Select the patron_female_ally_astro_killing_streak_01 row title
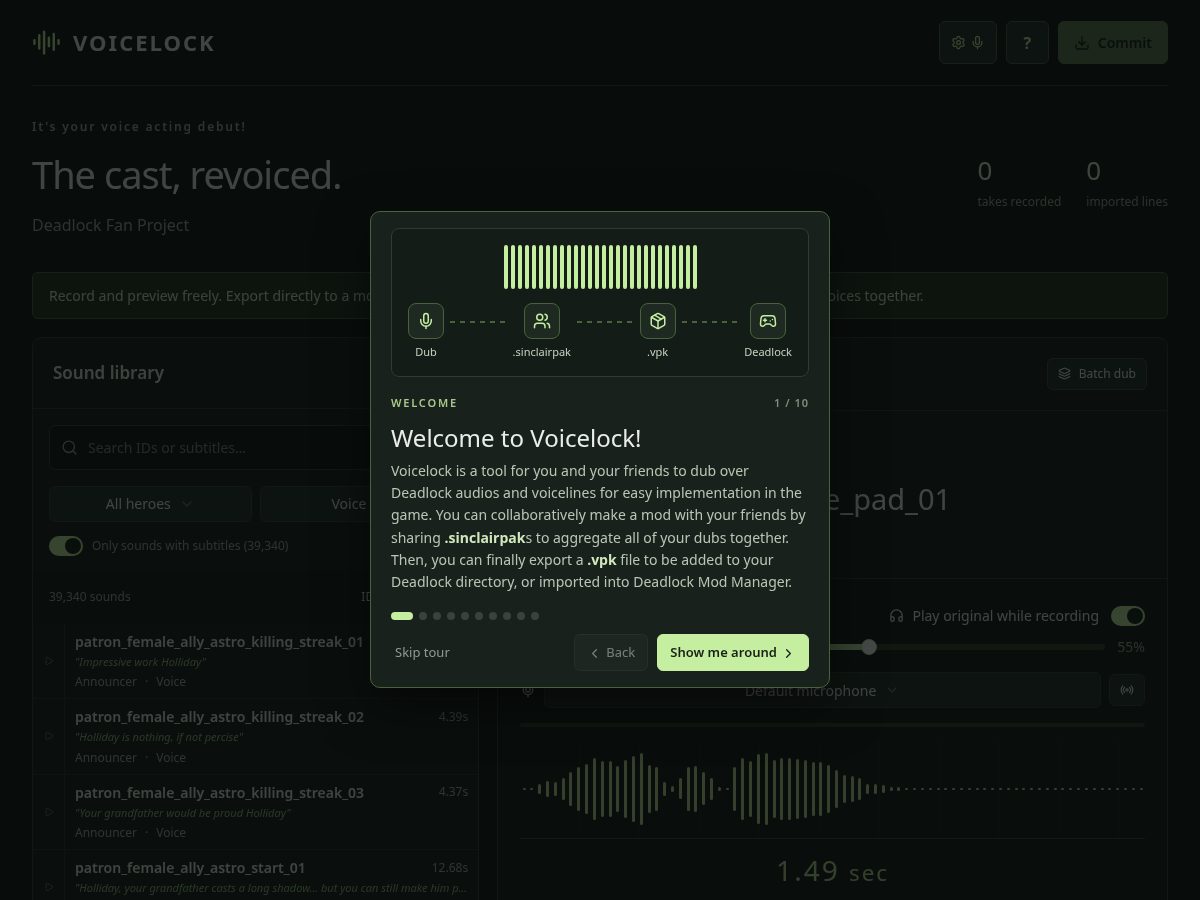 click(x=219, y=642)
